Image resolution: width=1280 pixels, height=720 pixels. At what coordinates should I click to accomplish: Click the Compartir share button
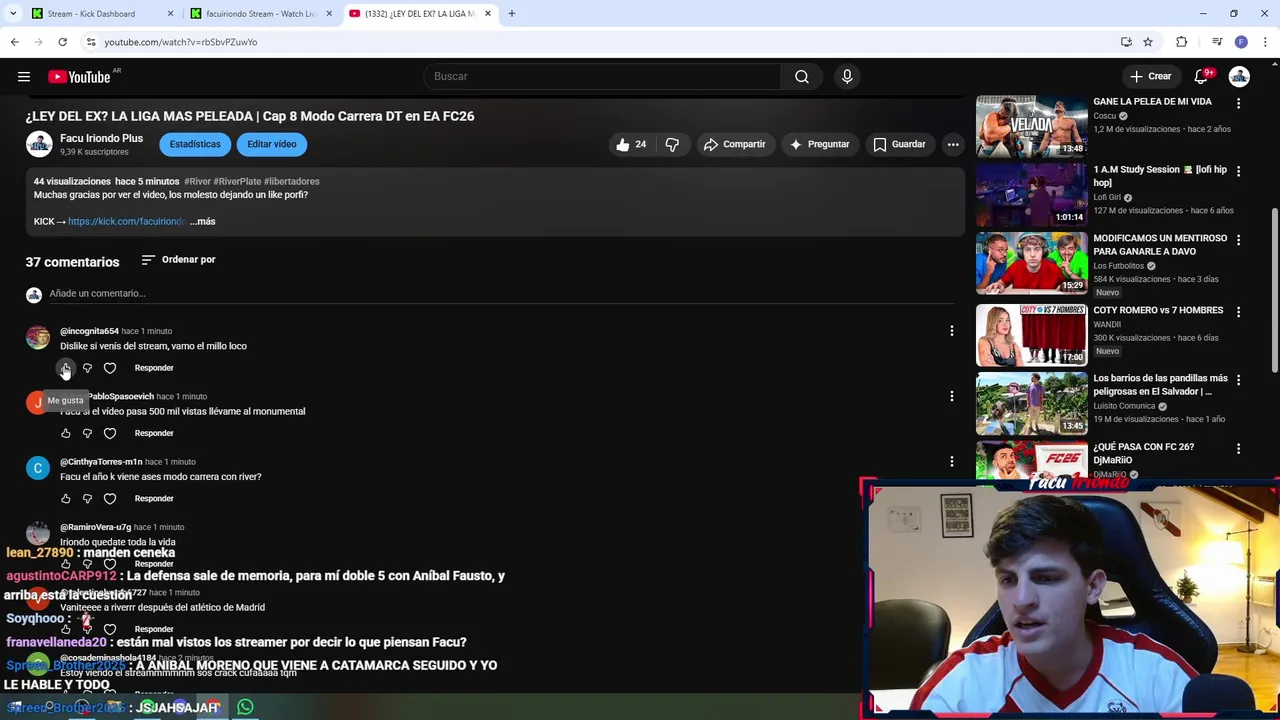coord(734,144)
